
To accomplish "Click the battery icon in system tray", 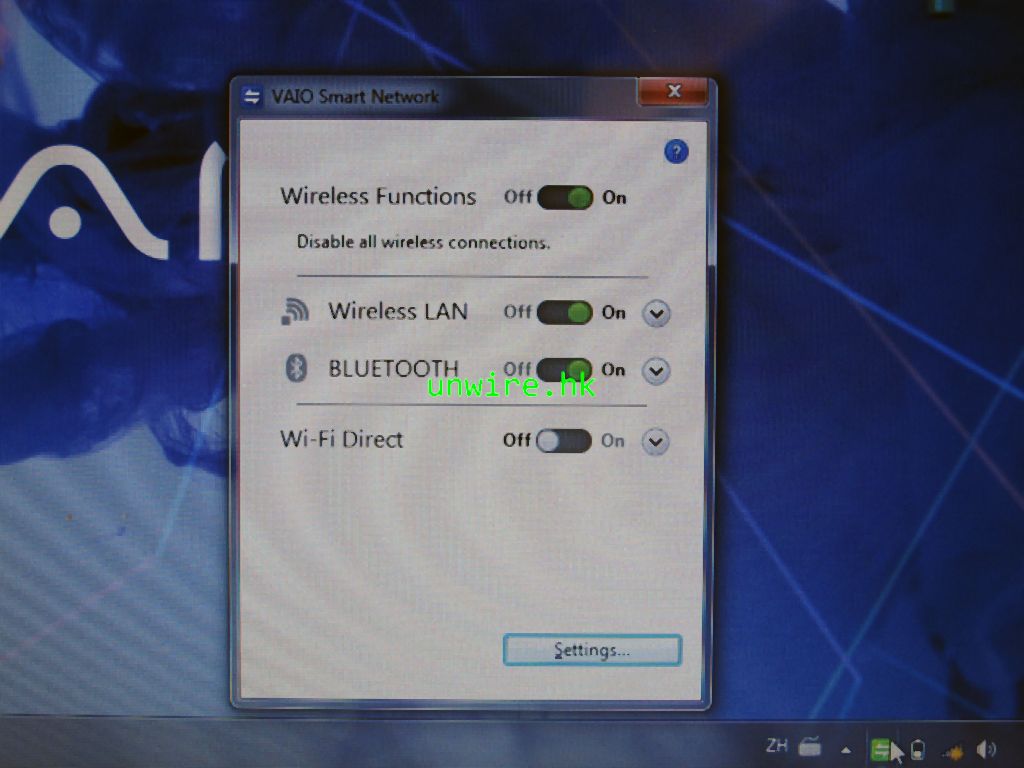I will point(917,749).
